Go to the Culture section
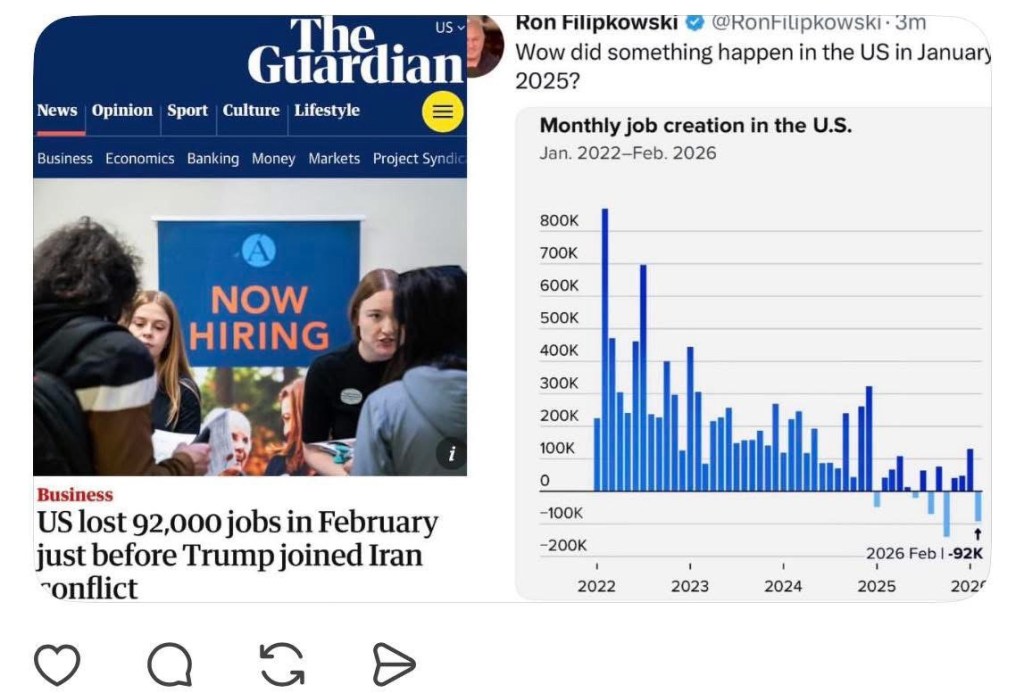 251,110
